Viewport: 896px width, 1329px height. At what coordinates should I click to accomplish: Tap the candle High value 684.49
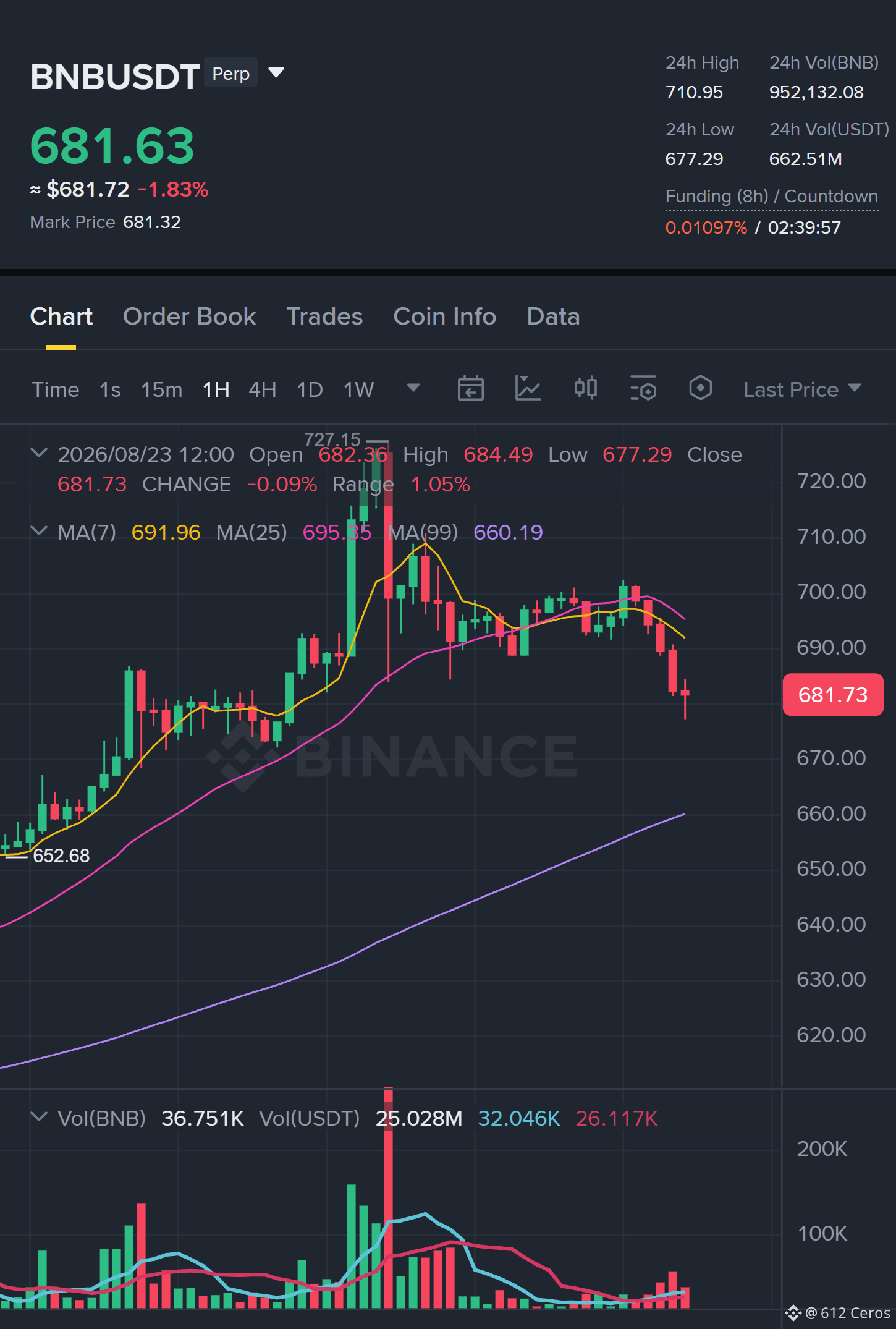coord(498,454)
